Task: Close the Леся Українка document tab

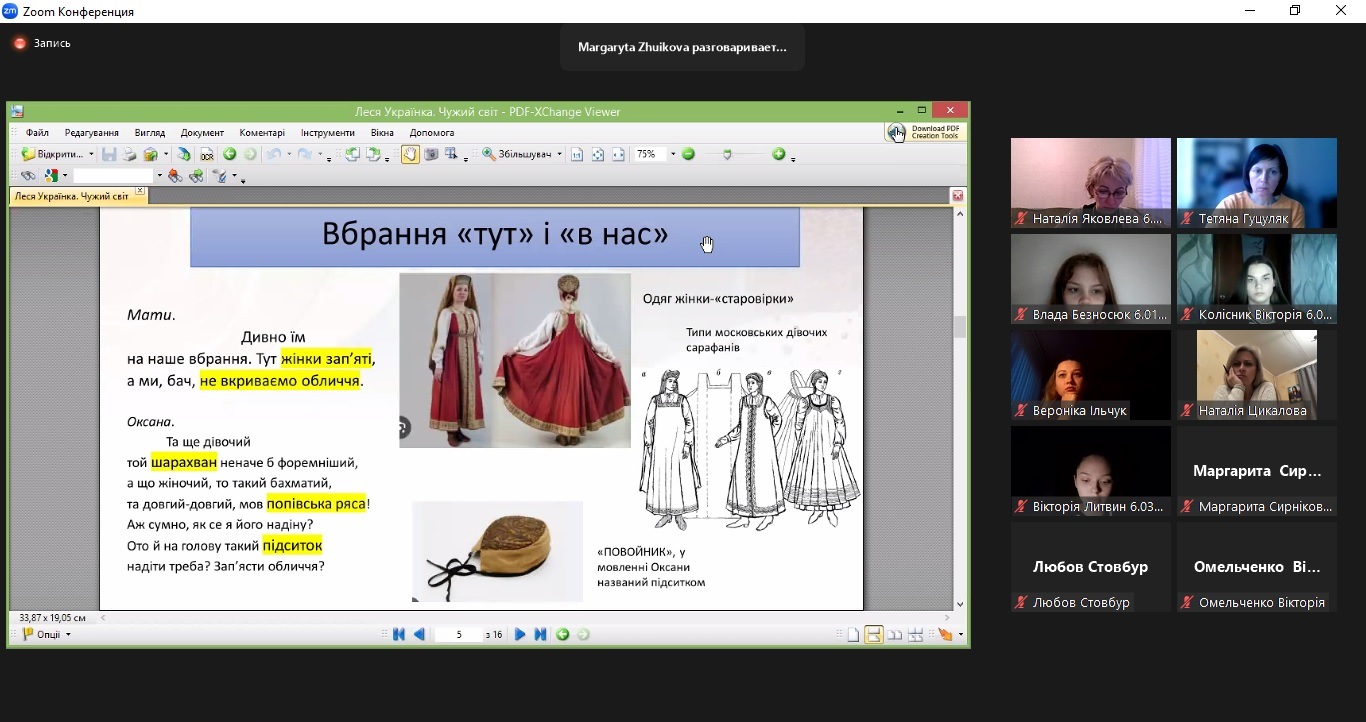Action: click(x=140, y=191)
